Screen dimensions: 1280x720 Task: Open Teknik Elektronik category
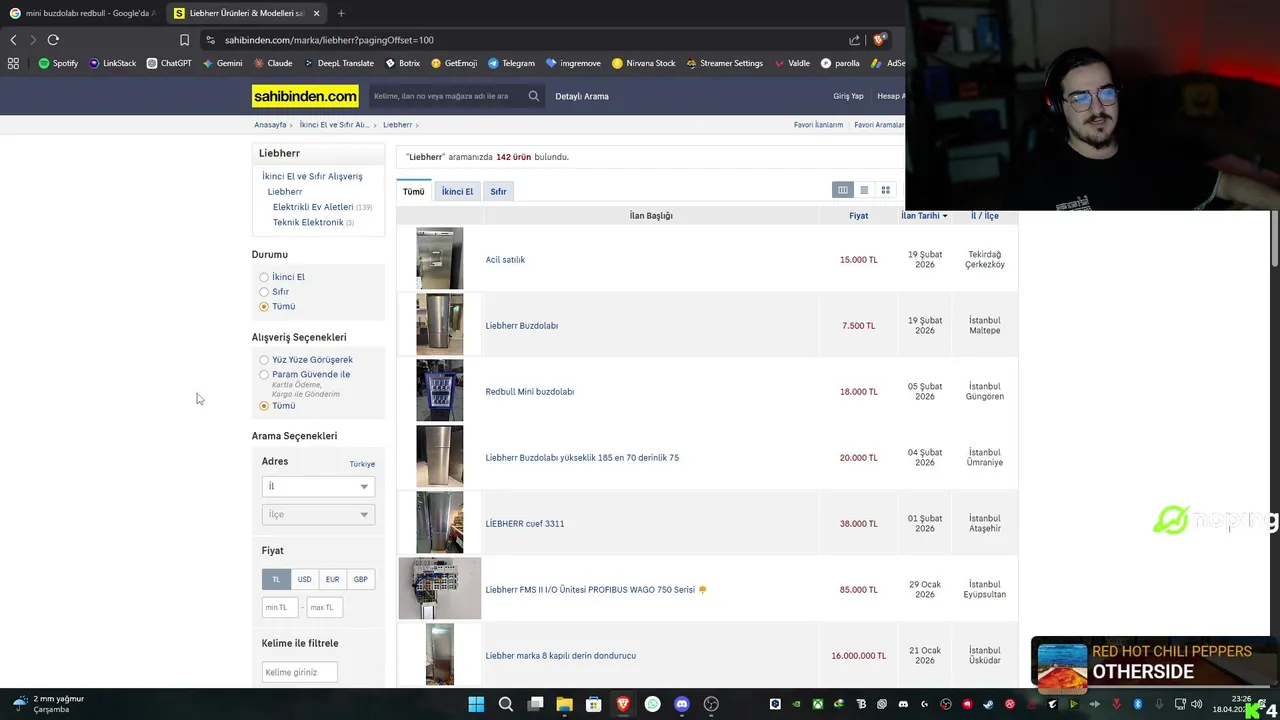click(308, 222)
